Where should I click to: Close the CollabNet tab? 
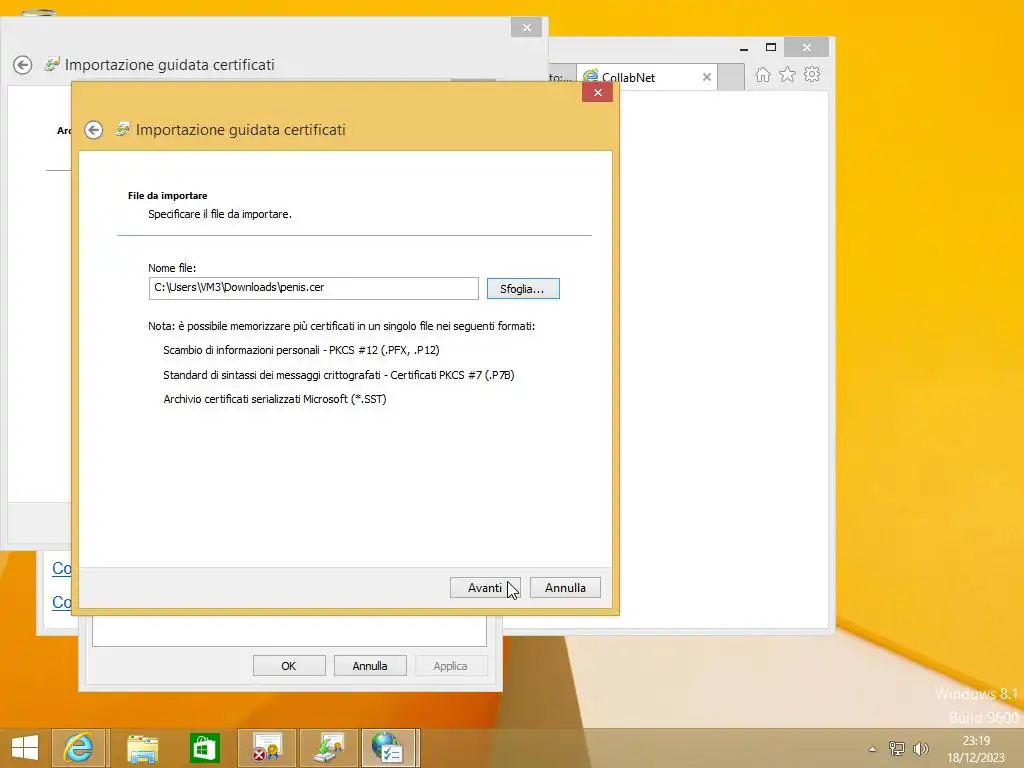pos(707,77)
